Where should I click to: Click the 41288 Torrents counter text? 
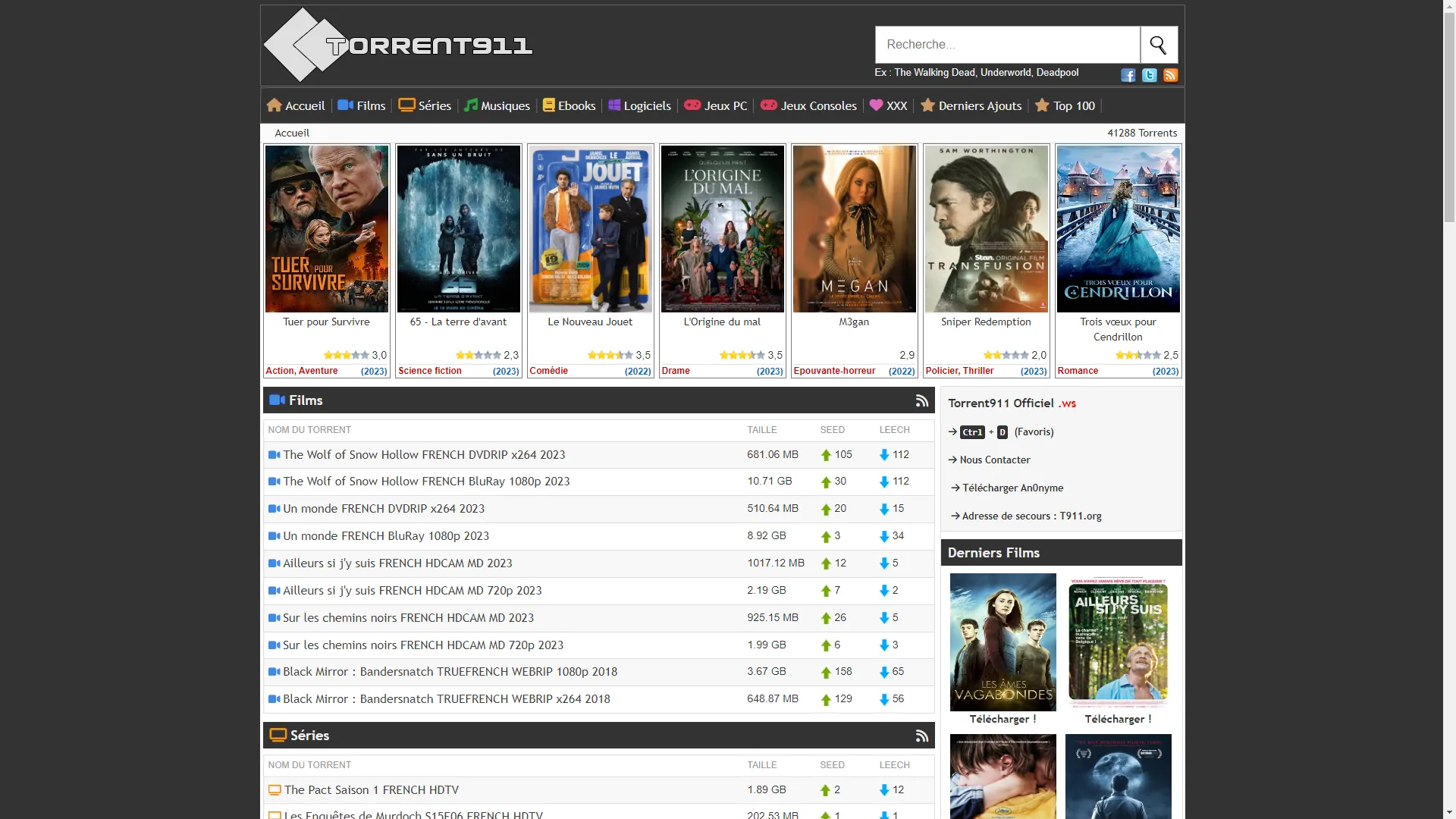[1142, 133]
